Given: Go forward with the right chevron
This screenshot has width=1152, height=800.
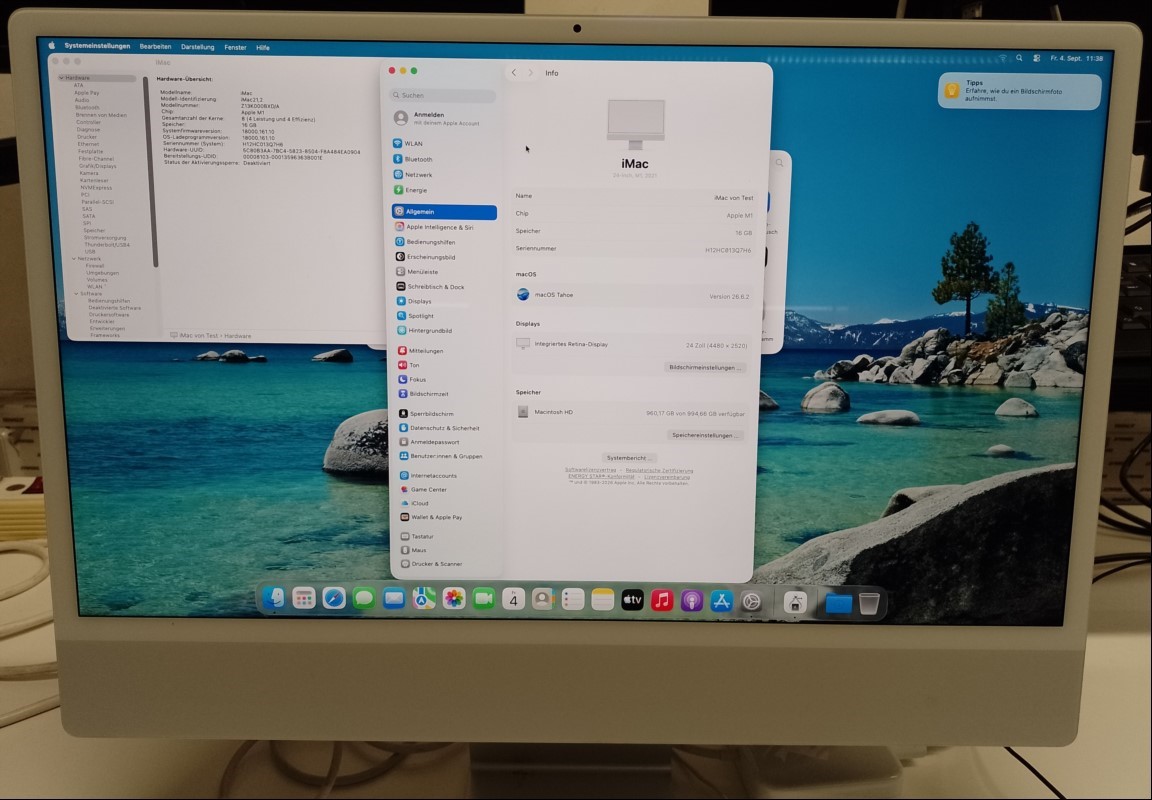Looking at the screenshot, I should (x=530, y=73).
